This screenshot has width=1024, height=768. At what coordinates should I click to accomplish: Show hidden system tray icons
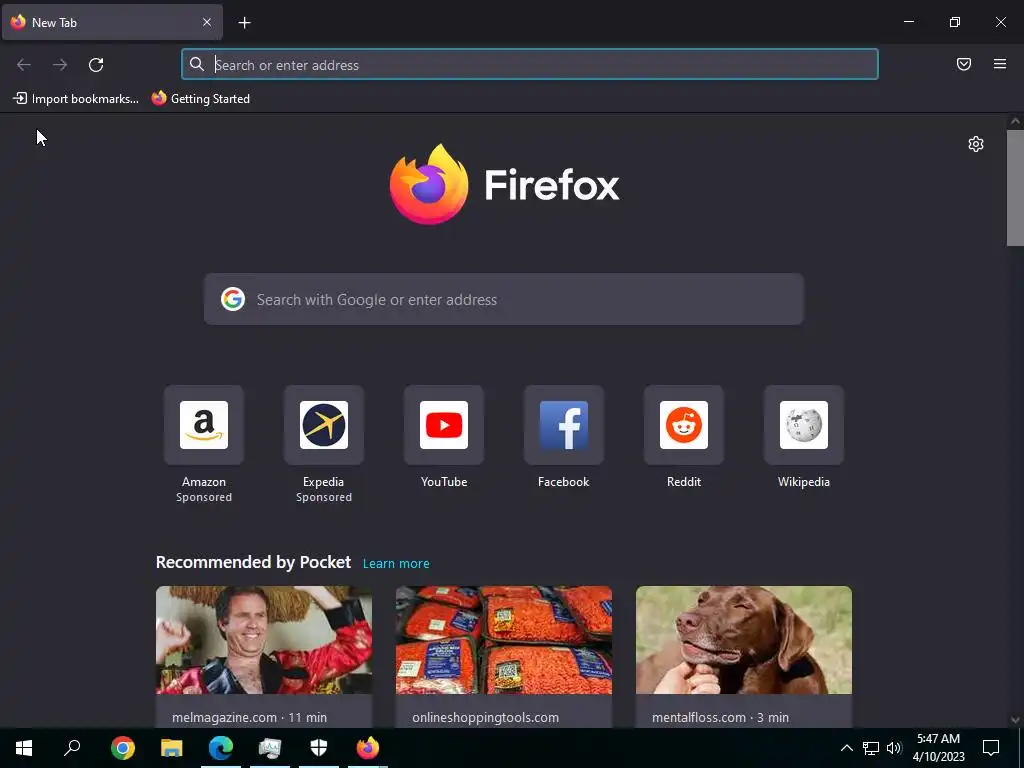[x=846, y=748]
